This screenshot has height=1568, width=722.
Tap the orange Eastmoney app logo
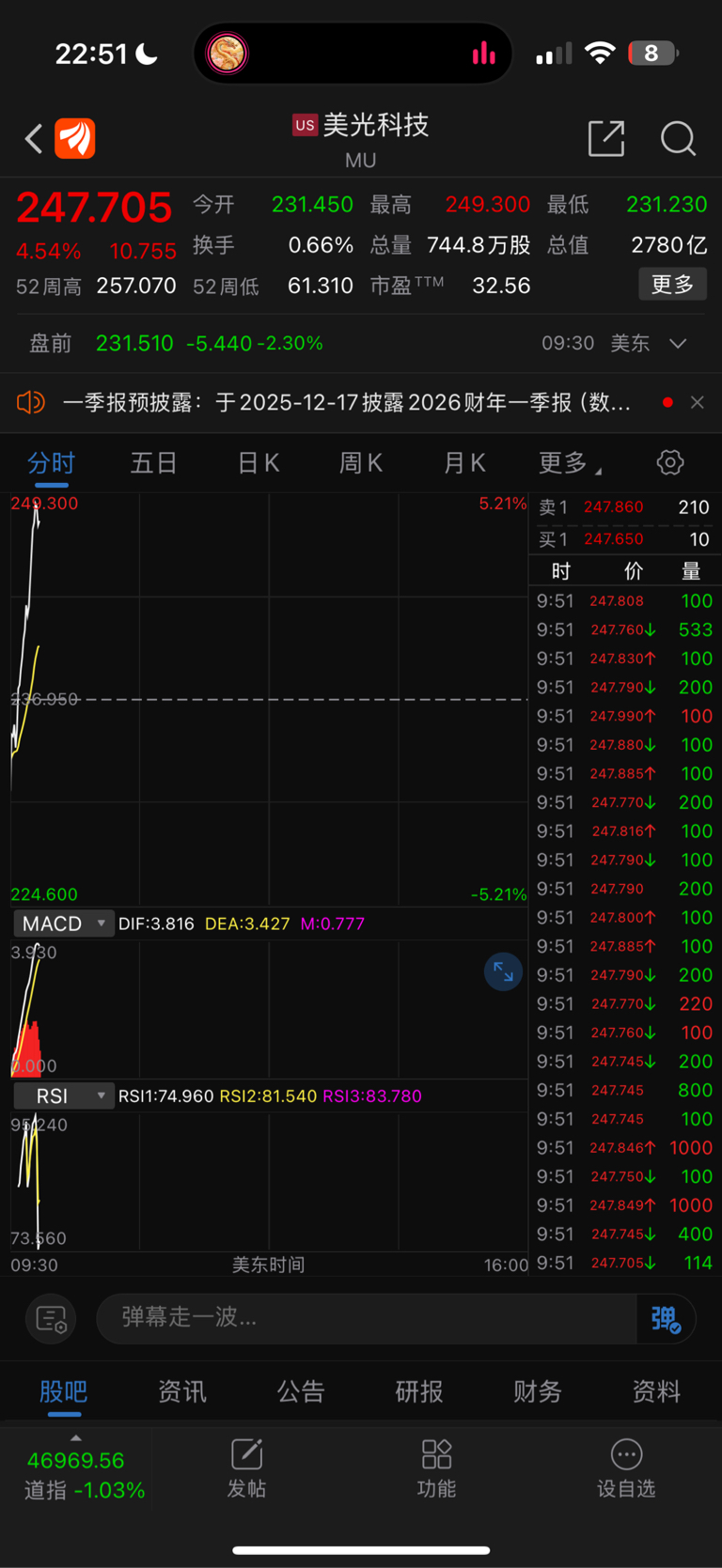coord(75,139)
